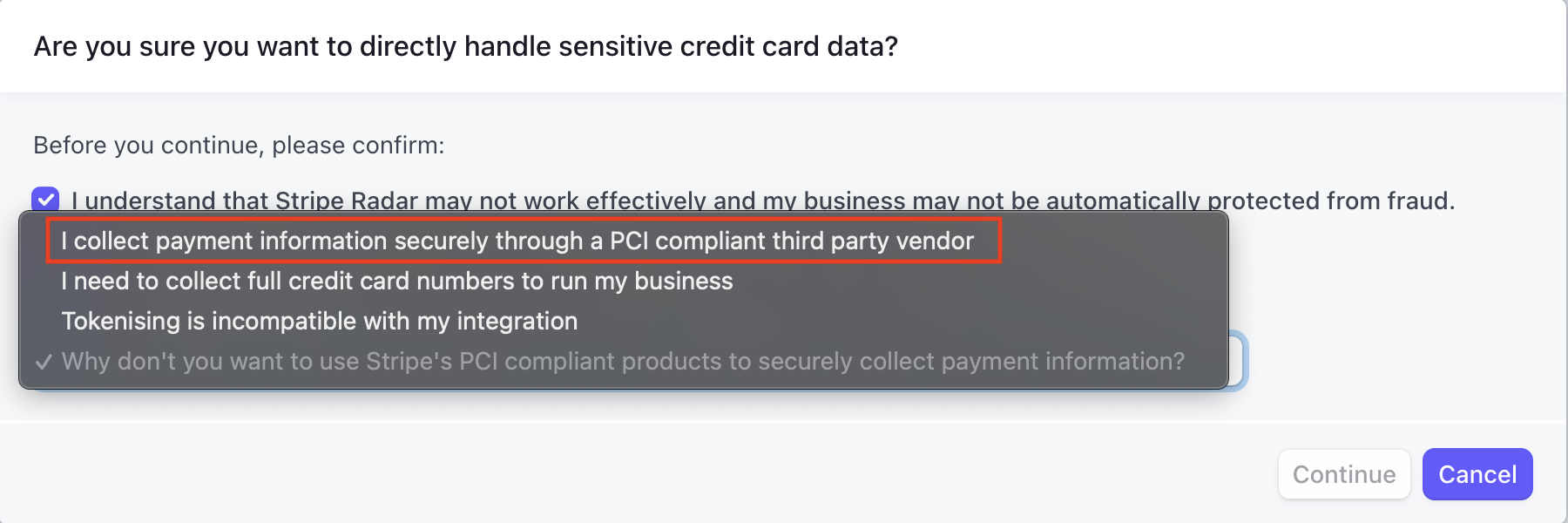Select the "Why don't you want to use Stripe's" placeholder

coord(623,362)
